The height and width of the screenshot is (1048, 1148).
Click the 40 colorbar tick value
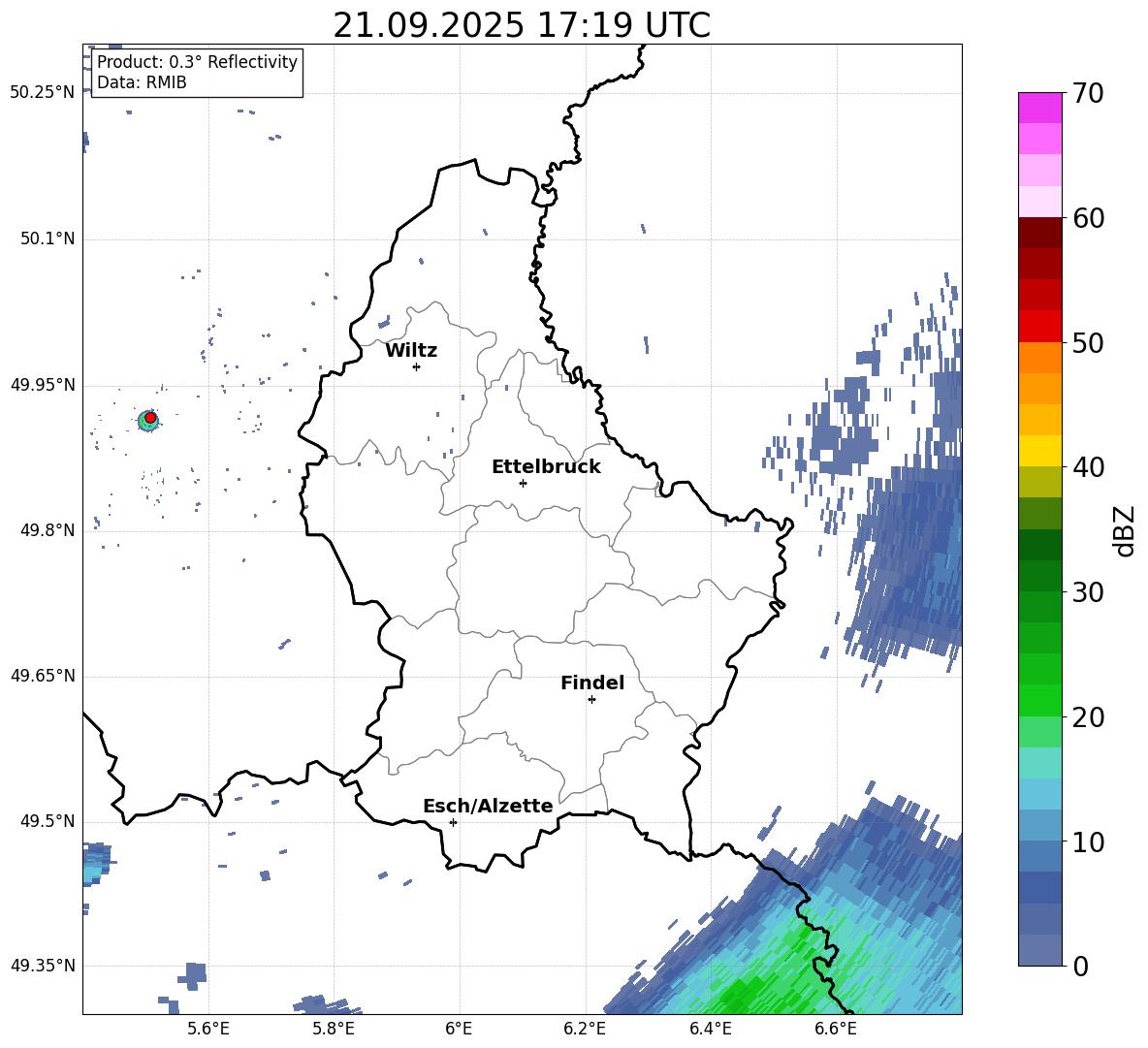[x=1088, y=467]
